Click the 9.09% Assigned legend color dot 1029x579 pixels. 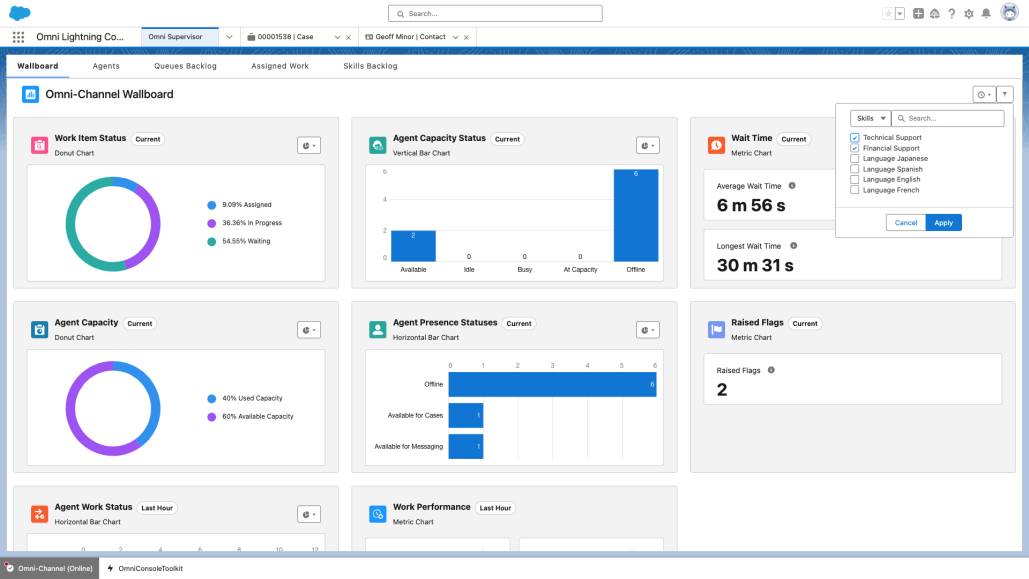click(x=211, y=205)
